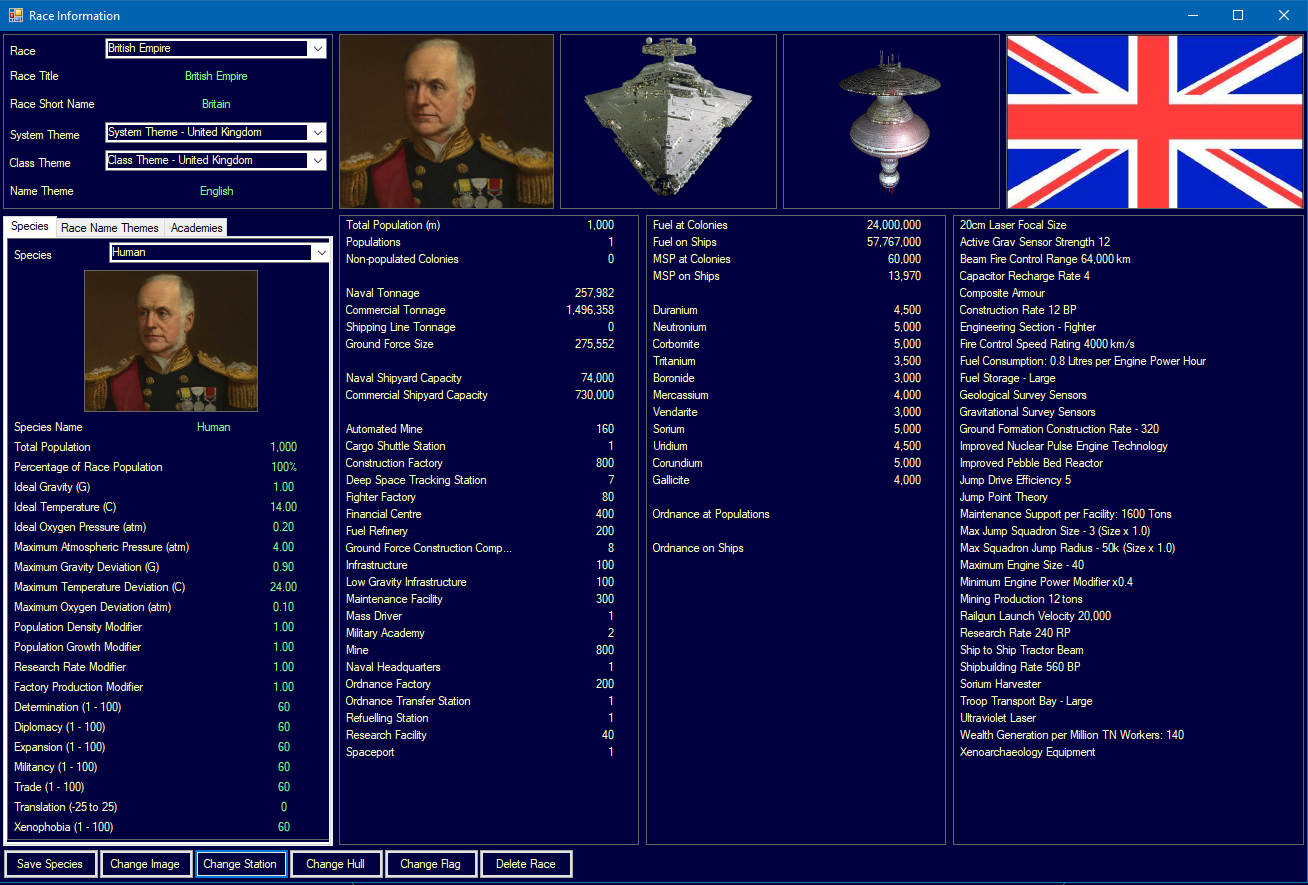Click the Xenoarchaeology Equipment entry

click(1027, 752)
